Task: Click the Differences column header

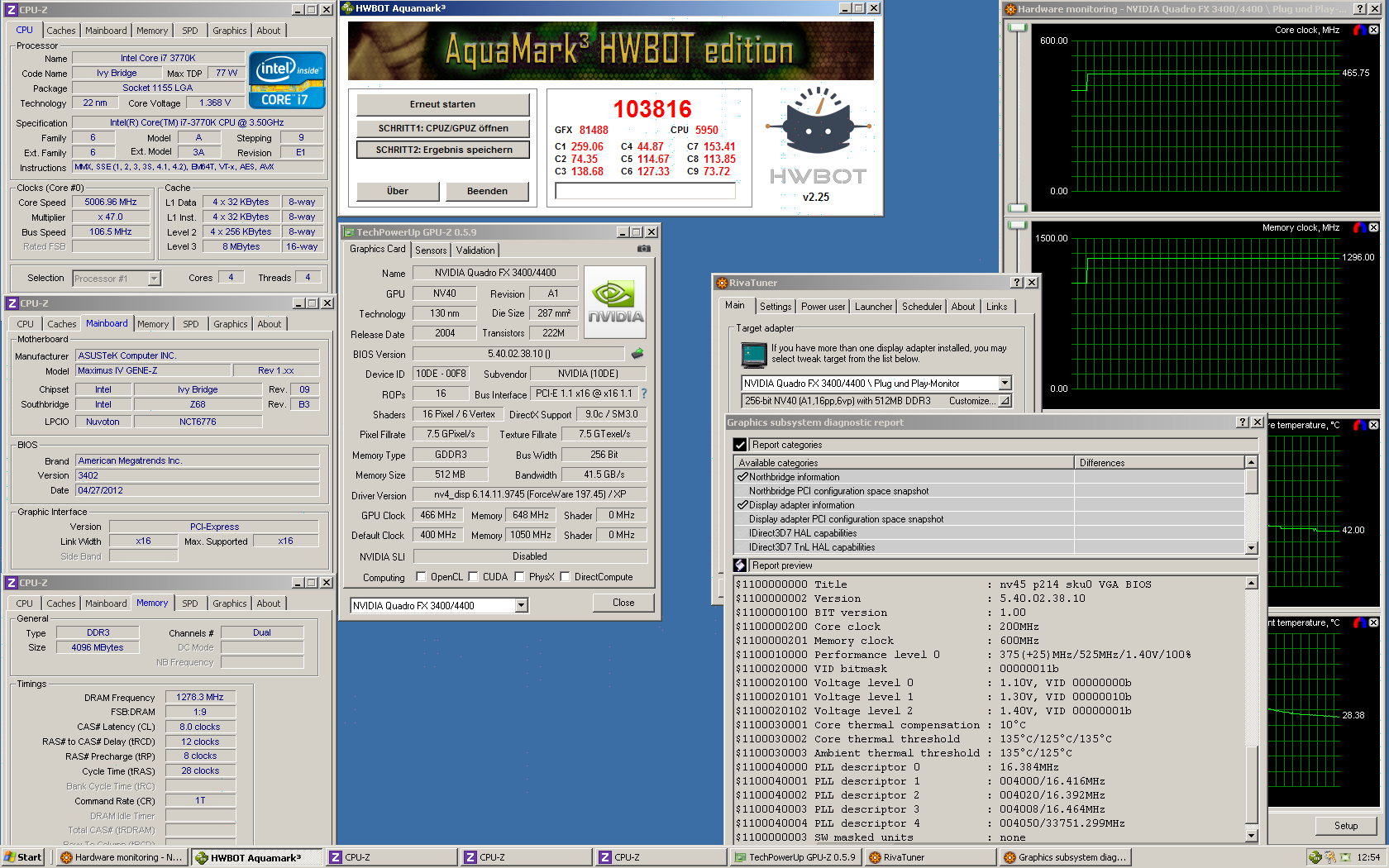Action: pyautogui.click(x=1159, y=463)
